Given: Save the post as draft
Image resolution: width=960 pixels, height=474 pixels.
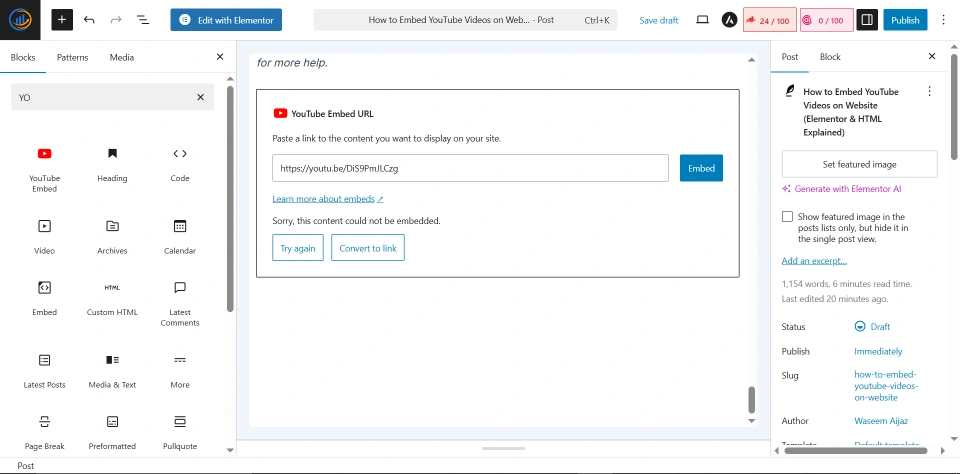Looking at the screenshot, I should [659, 20].
